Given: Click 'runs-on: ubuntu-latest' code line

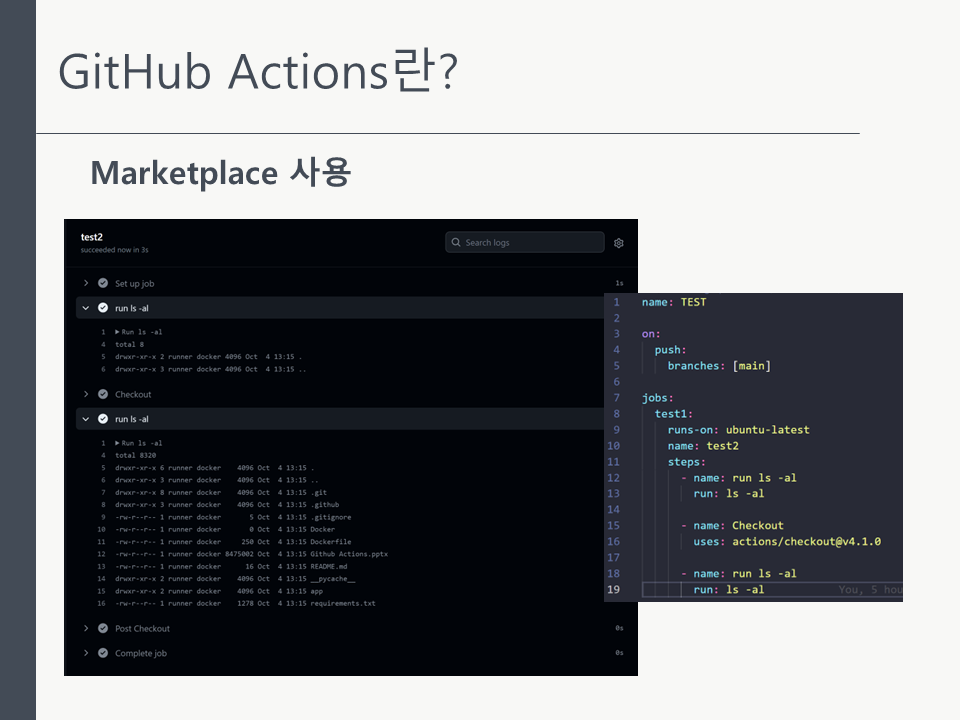Looking at the screenshot, I should pos(738,430).
